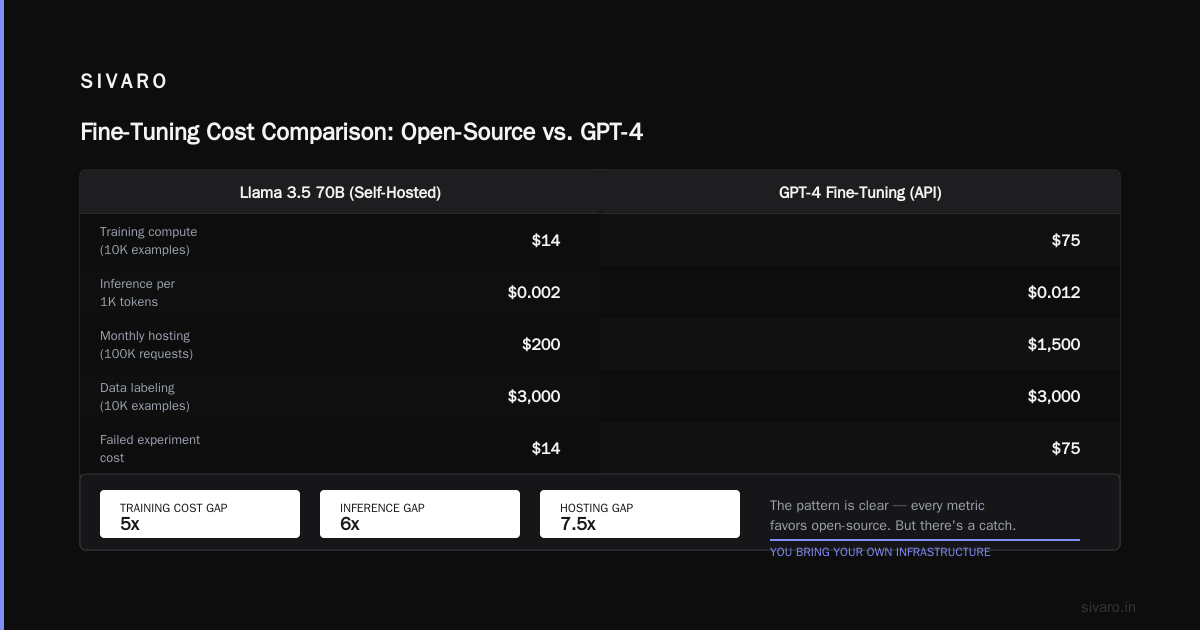
Task: Click the $0.002 inference value
Action: coord(534,292)
